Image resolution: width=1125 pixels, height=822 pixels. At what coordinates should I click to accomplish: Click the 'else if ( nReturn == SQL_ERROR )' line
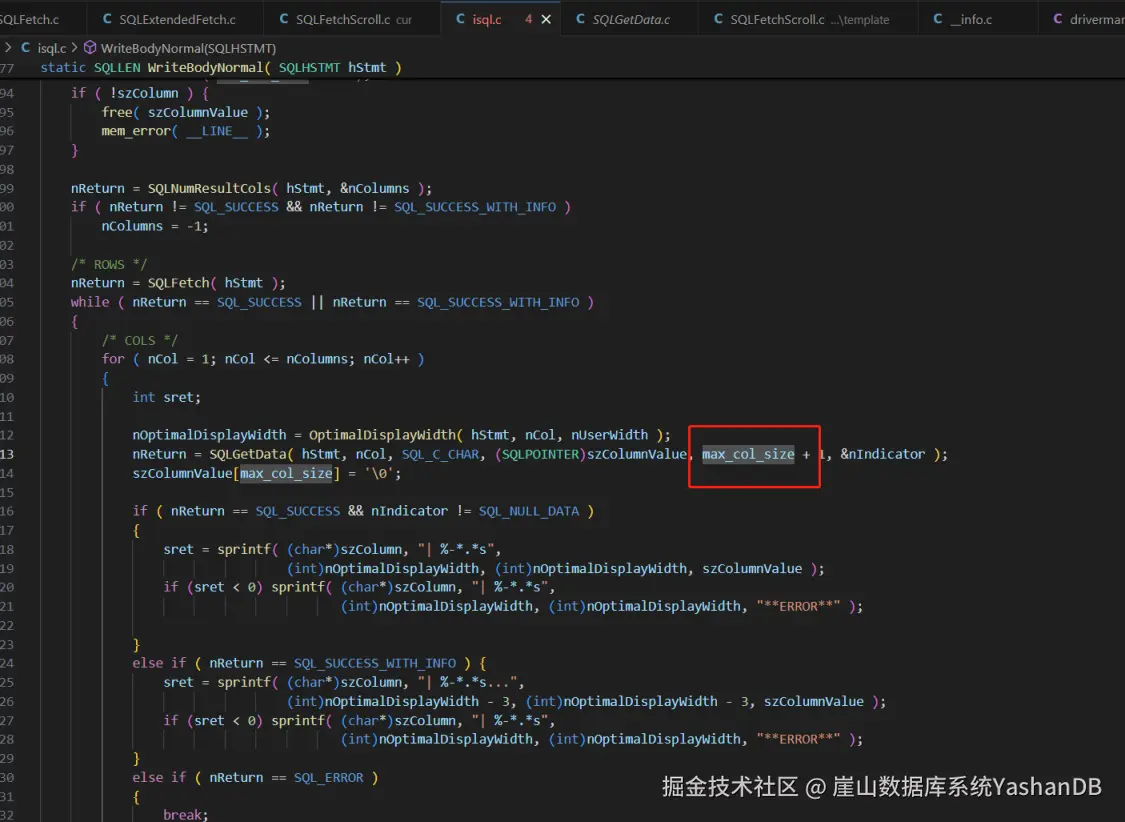tap(255, 778)
